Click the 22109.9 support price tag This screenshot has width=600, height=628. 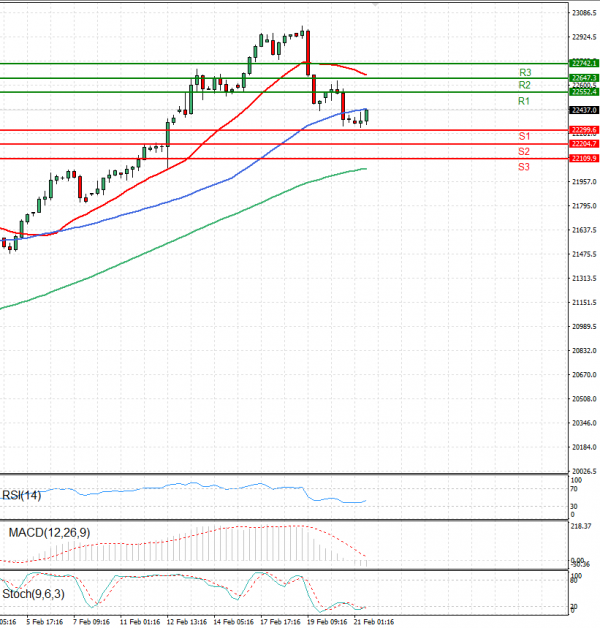click(x=584, y=159)
